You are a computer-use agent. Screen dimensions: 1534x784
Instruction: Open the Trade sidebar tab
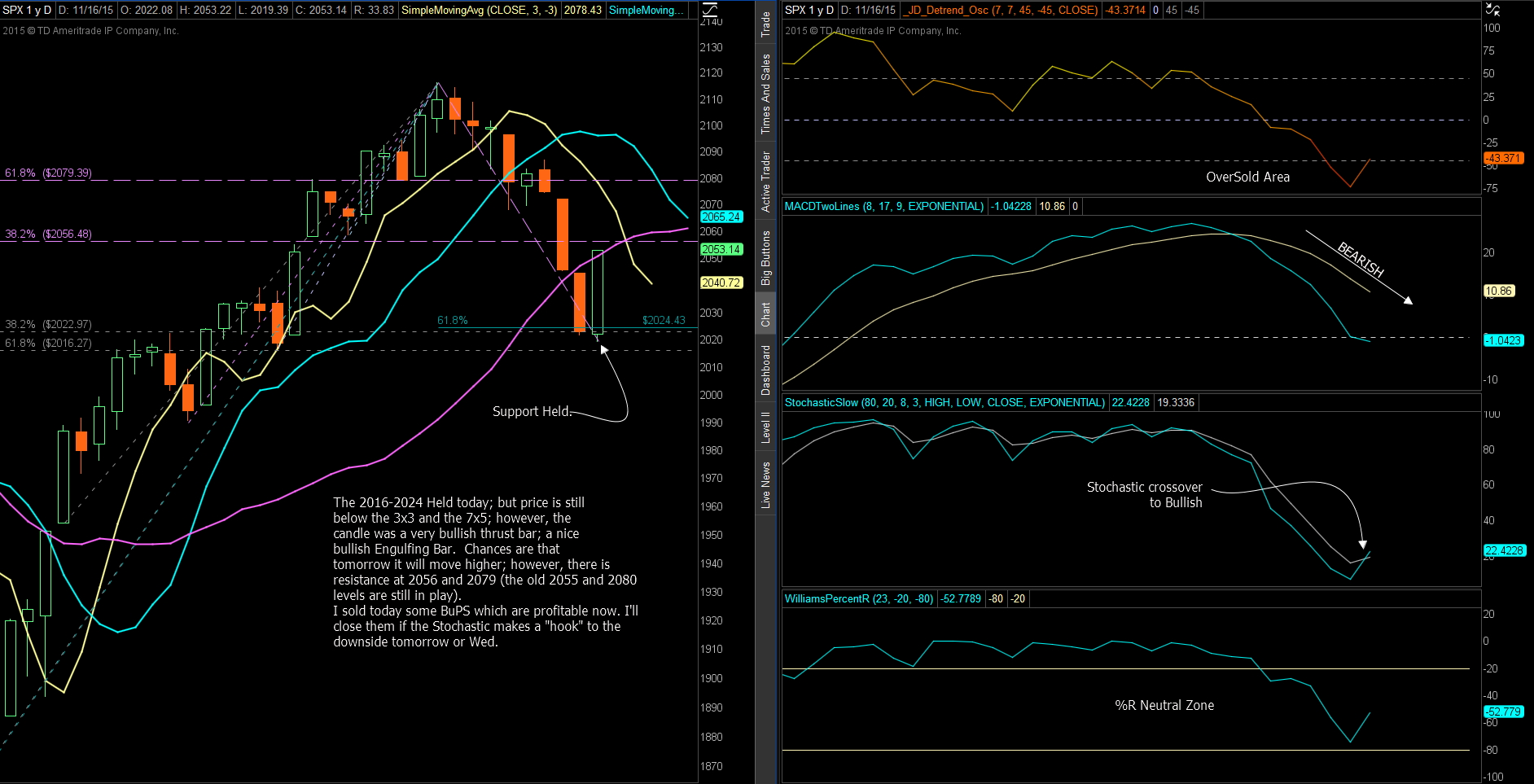coord(765,24)
